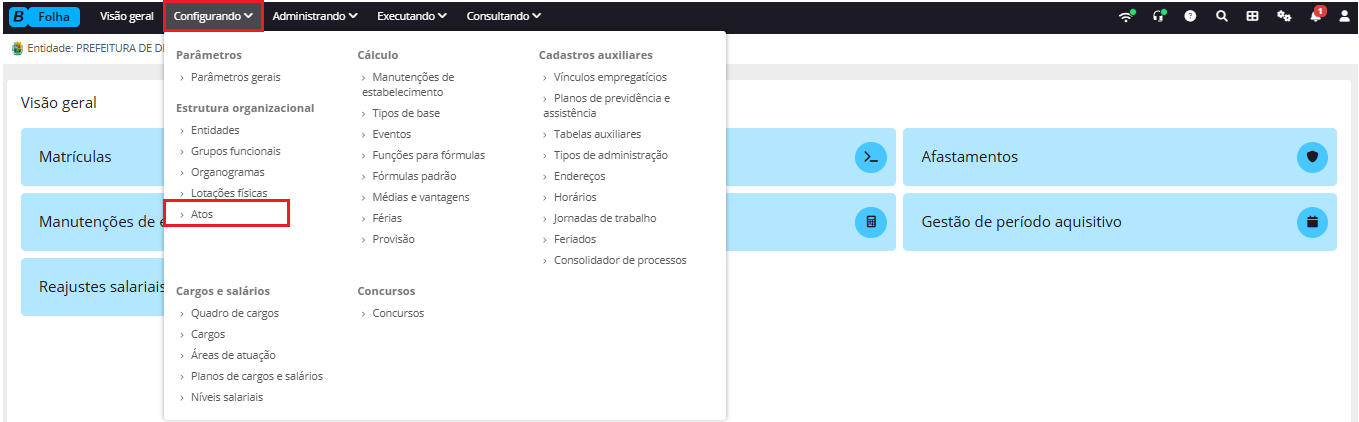The image size is (1359, 422).
Task: Open notifications bell with badge
Action: coord(1316,15)
